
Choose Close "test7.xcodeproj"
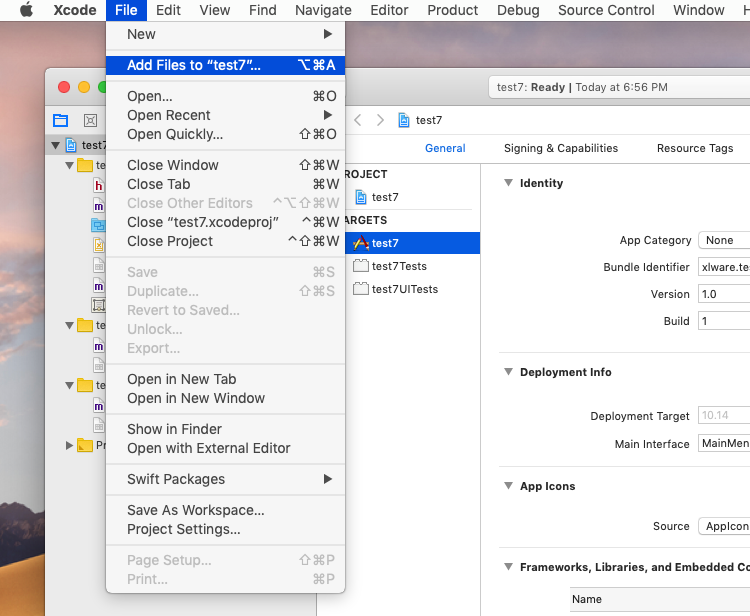225,222
